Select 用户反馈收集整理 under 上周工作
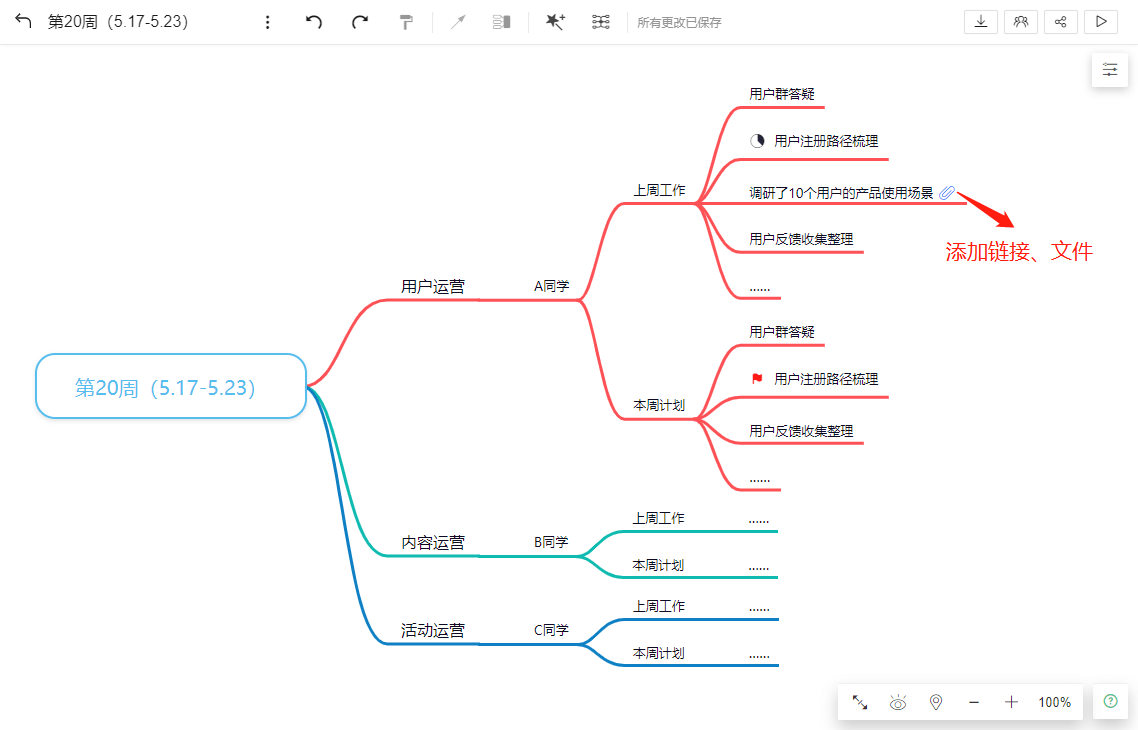The height and width of the screenshot is (730, 1138). point(801,239)
